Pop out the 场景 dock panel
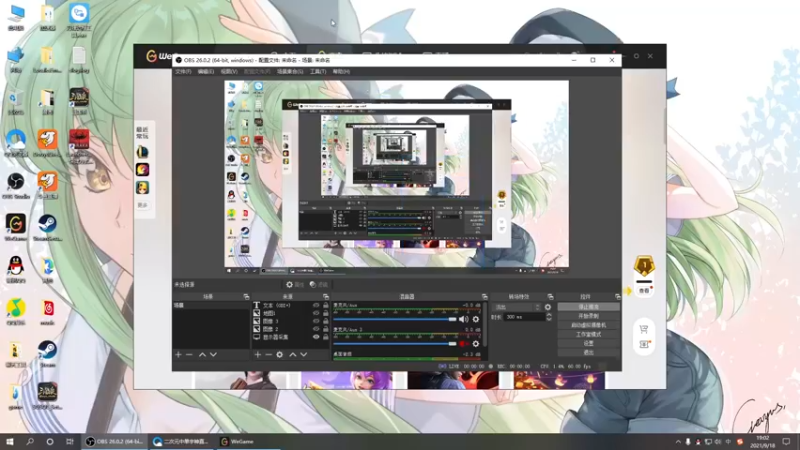 click(246, 296)
